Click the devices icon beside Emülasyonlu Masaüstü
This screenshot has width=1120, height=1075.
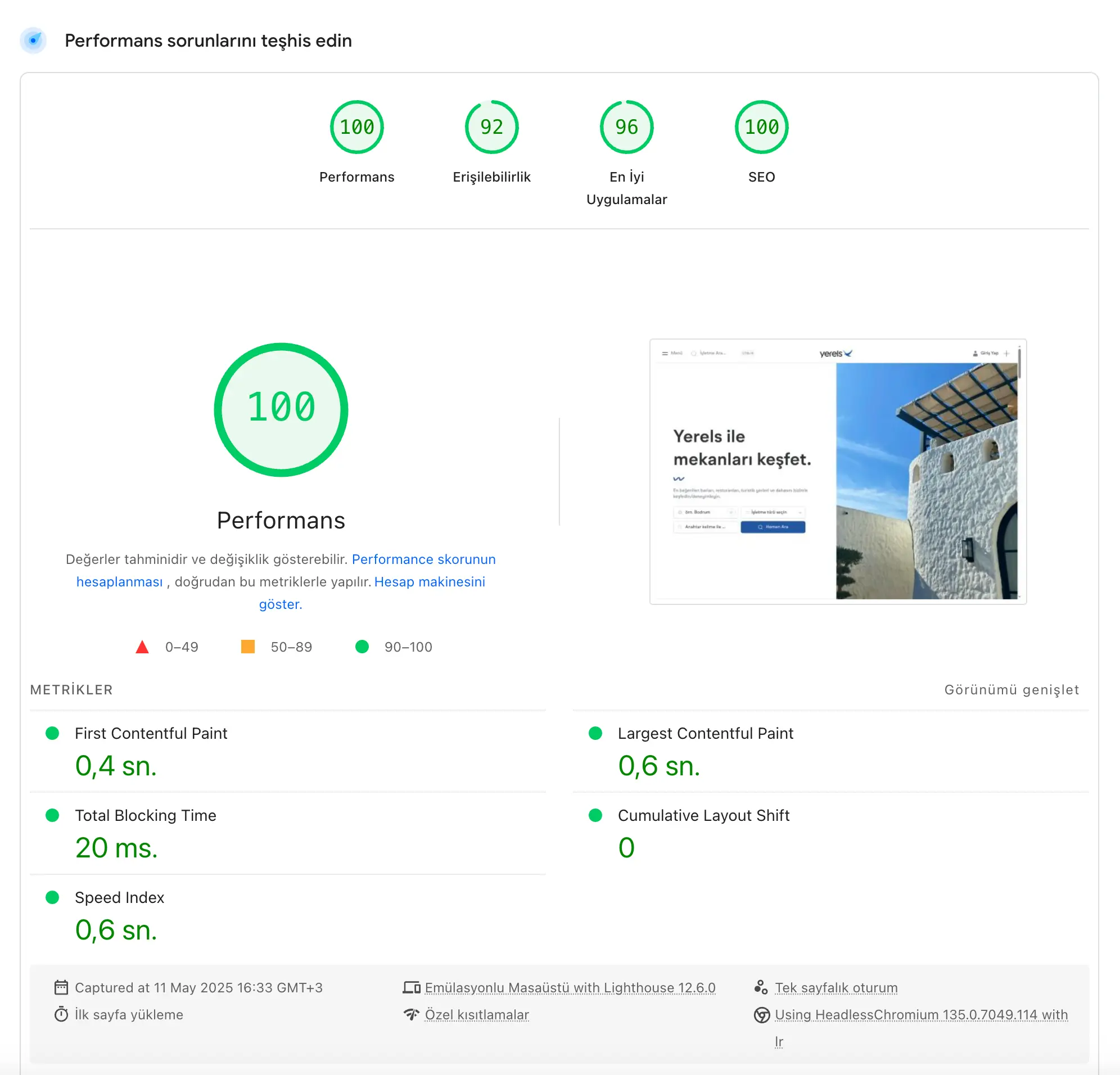tap(412, 987)
